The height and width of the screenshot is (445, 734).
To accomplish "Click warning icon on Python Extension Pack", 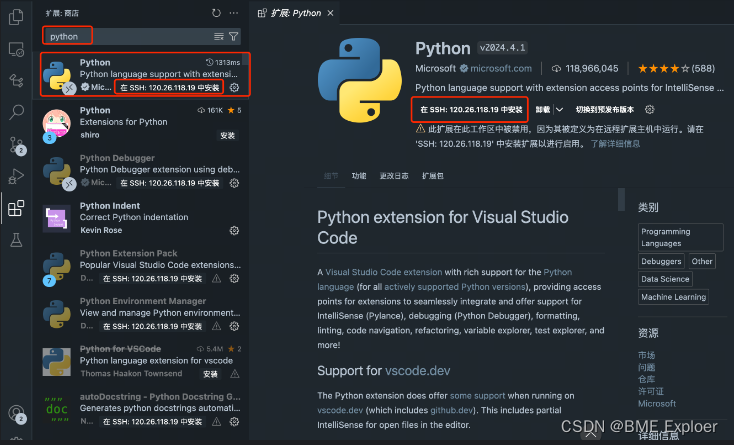I will click(x=216, y=278).
